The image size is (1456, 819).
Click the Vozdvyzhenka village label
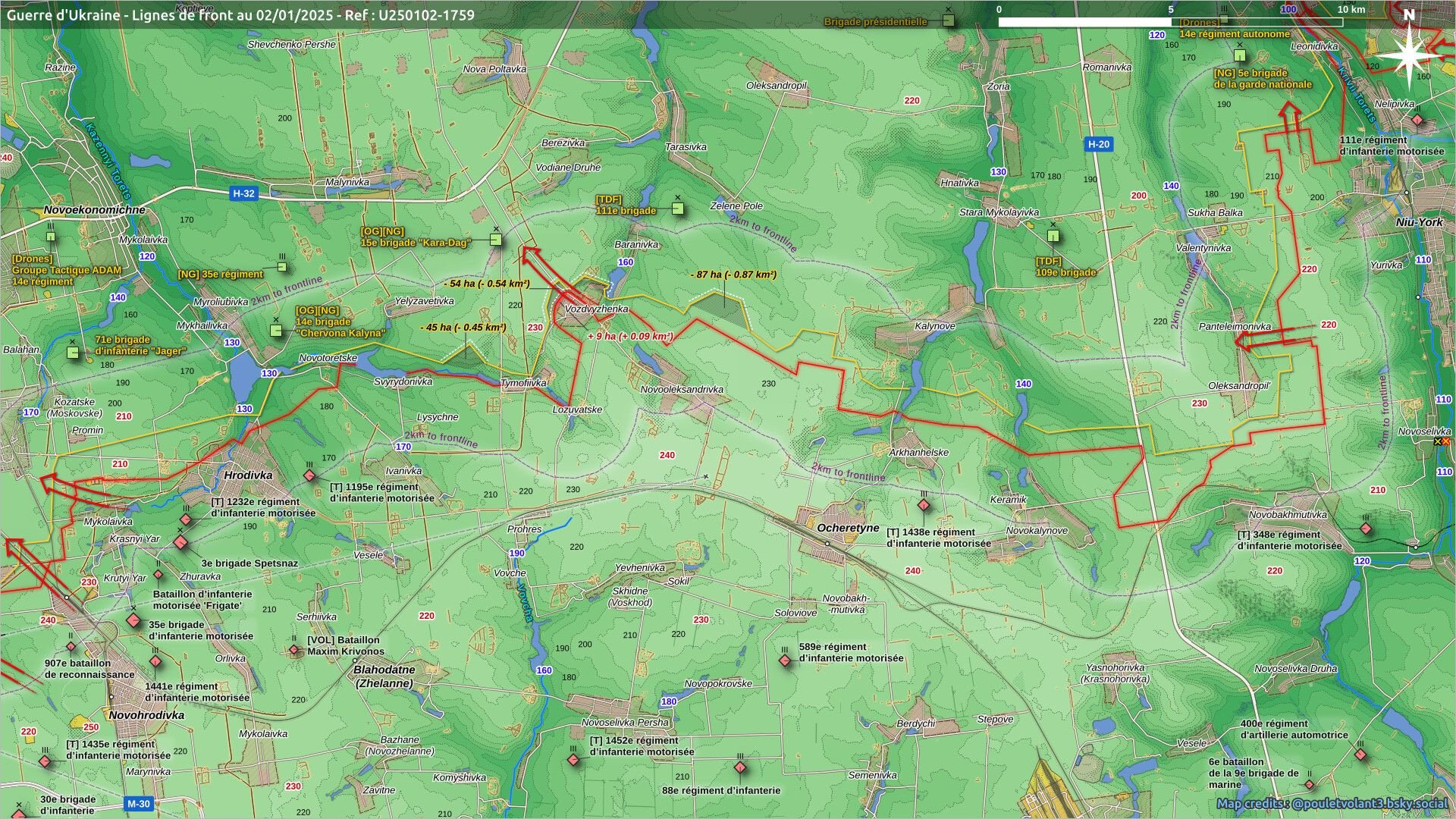(x=596, y=309)
